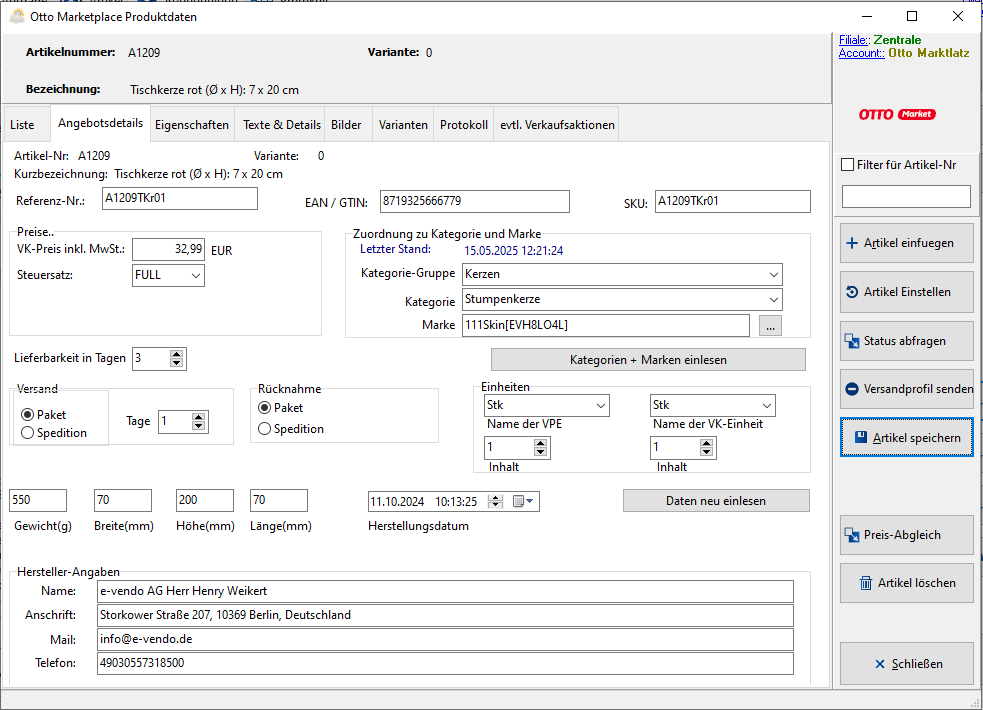Click the Gewicht(g) input field
The image size is (983, 710).
tap(38, 500)
